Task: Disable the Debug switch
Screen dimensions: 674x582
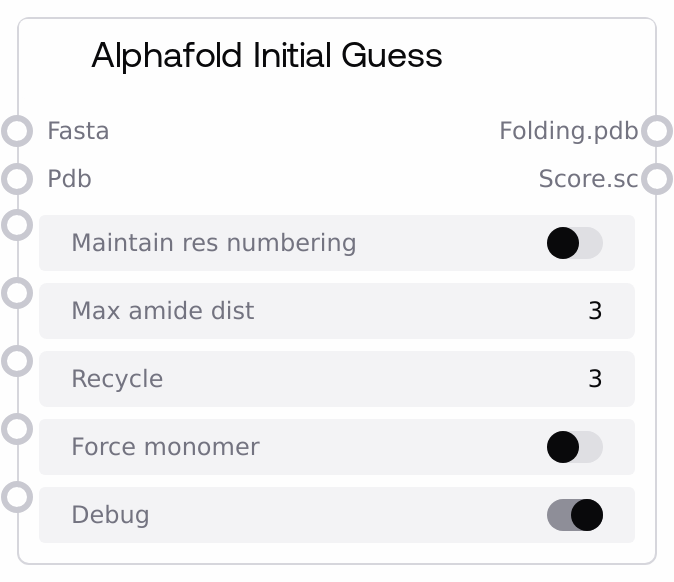Action: [x=575, y=515]
